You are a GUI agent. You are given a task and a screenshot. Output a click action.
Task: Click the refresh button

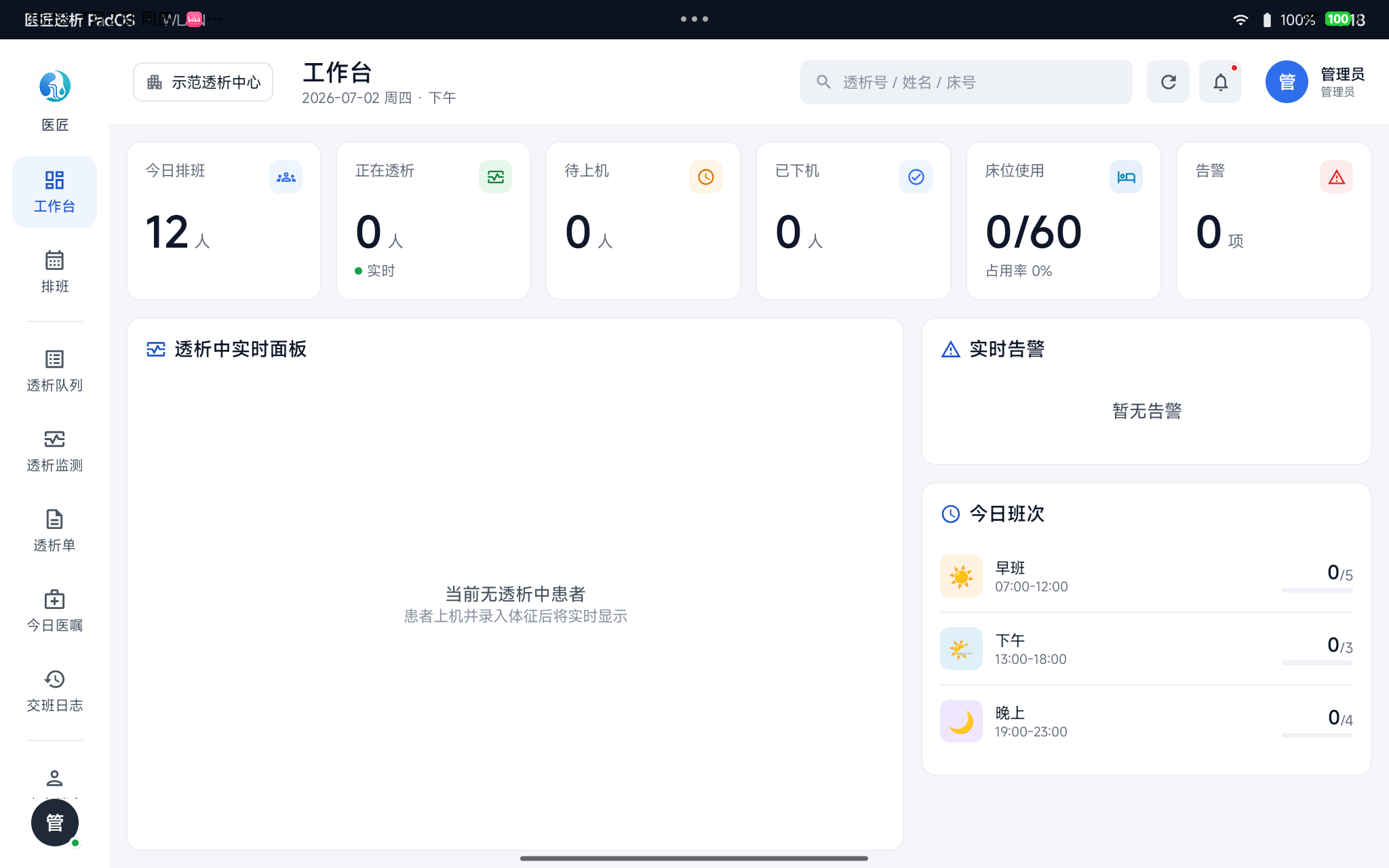click(1168, 82)
